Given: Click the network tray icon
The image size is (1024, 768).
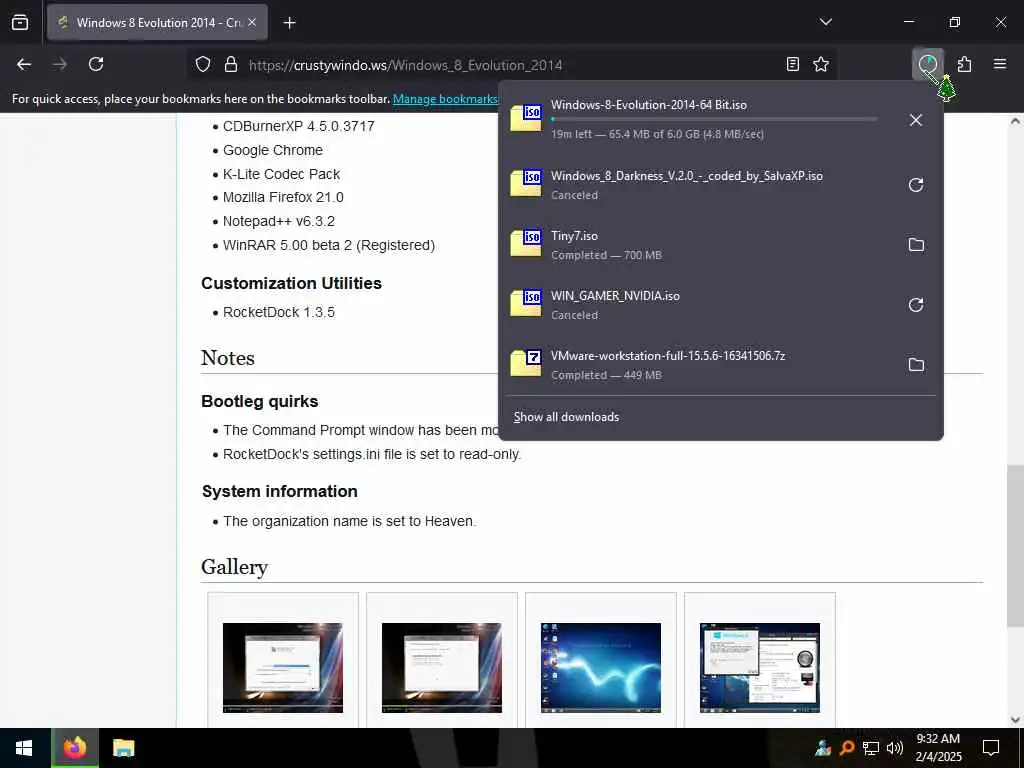Looking at the screenshot, I should [871, 748].
